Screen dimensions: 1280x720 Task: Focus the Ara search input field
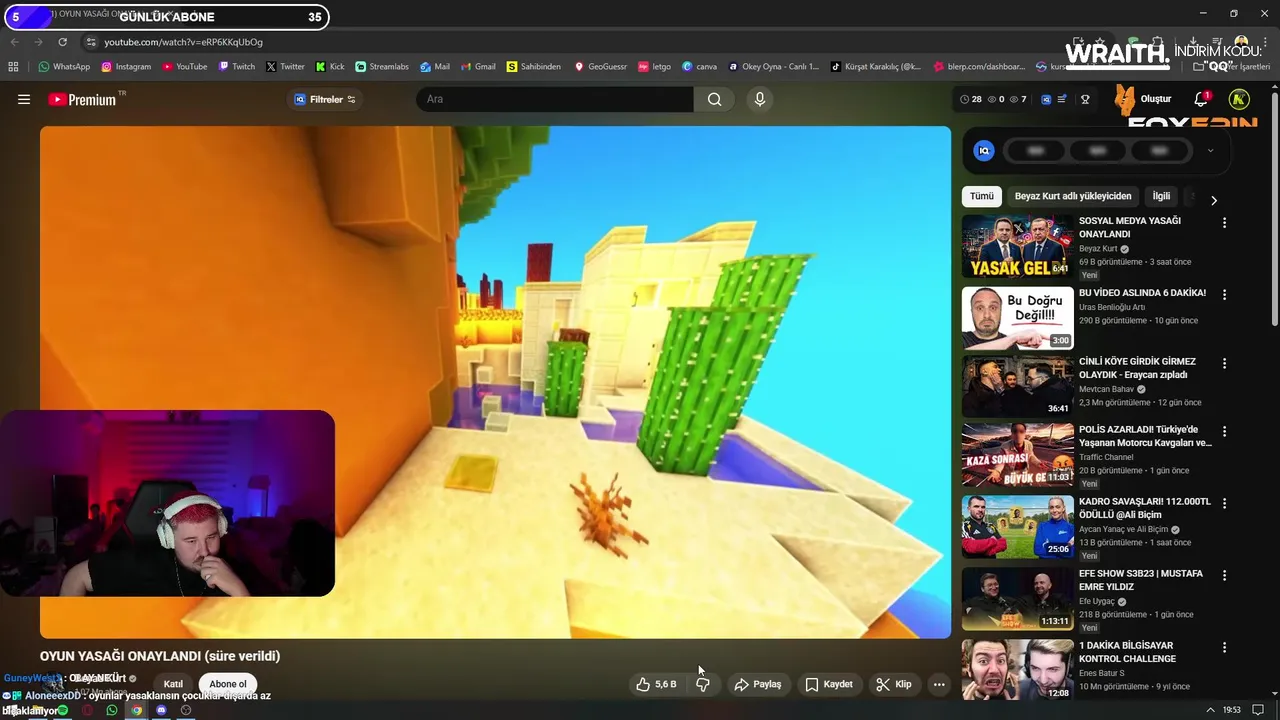coord(555,99)
